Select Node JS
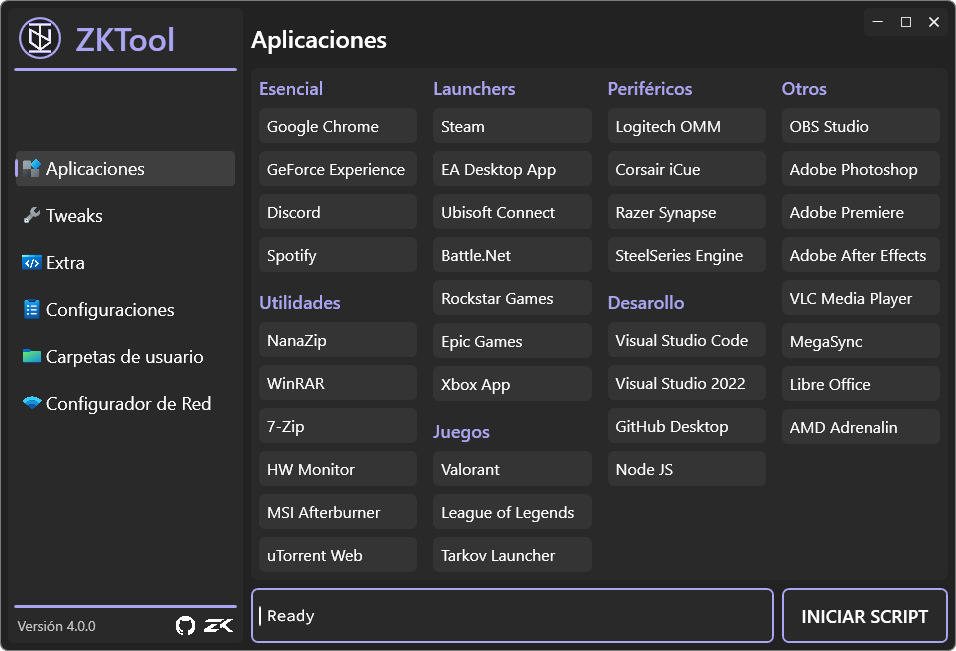The image size is (956, 651). pos(687,469)
